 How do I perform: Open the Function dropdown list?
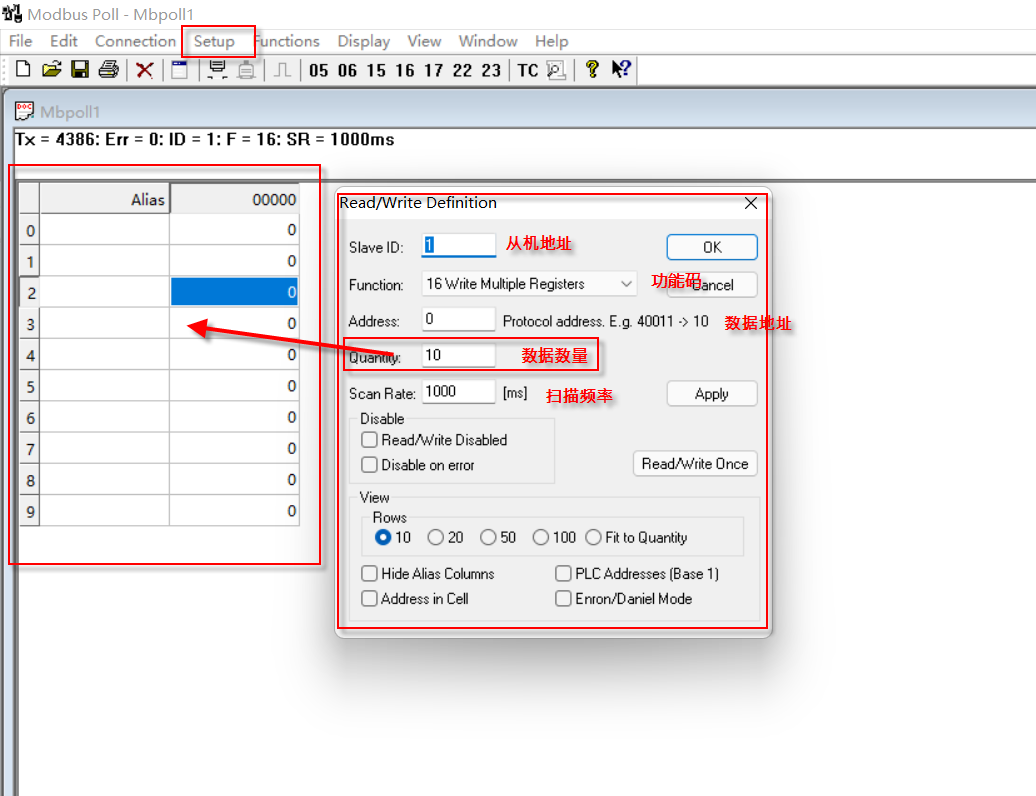tap(626, 283)
